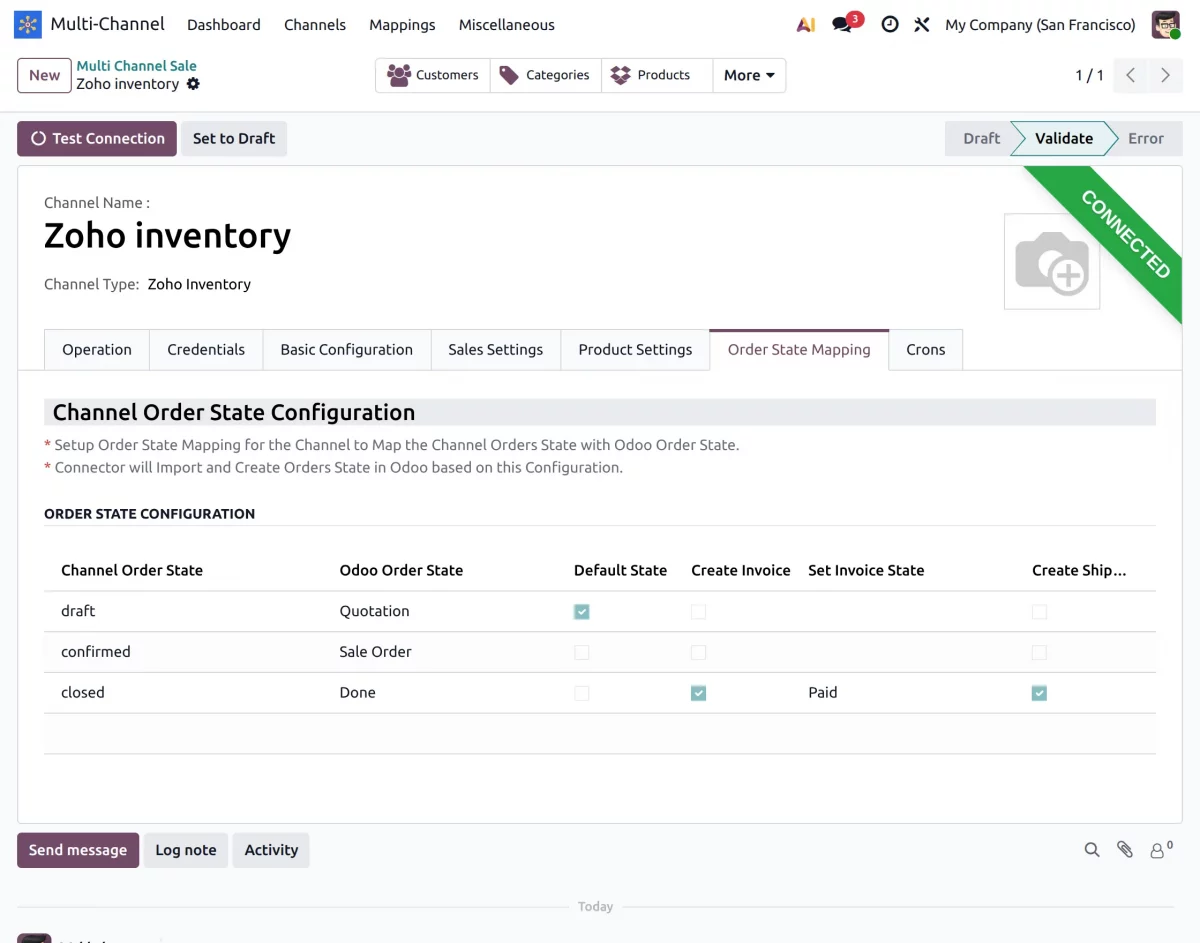This screenshot has width=1200, height=943.
Task: Select the Error status stage
Action: pyautogui.click(x=1146, y=139)
